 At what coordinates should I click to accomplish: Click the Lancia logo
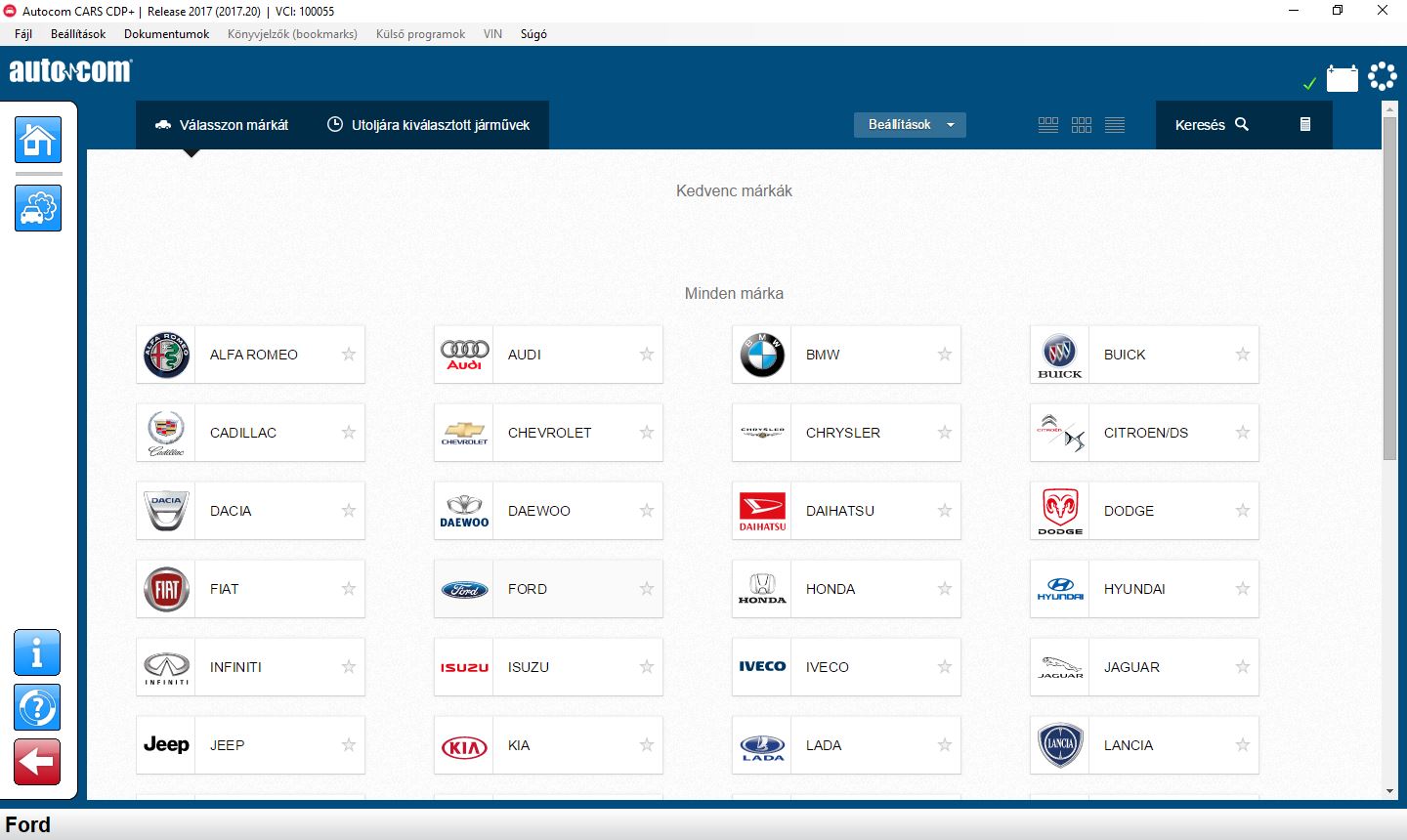[1060, 745]
